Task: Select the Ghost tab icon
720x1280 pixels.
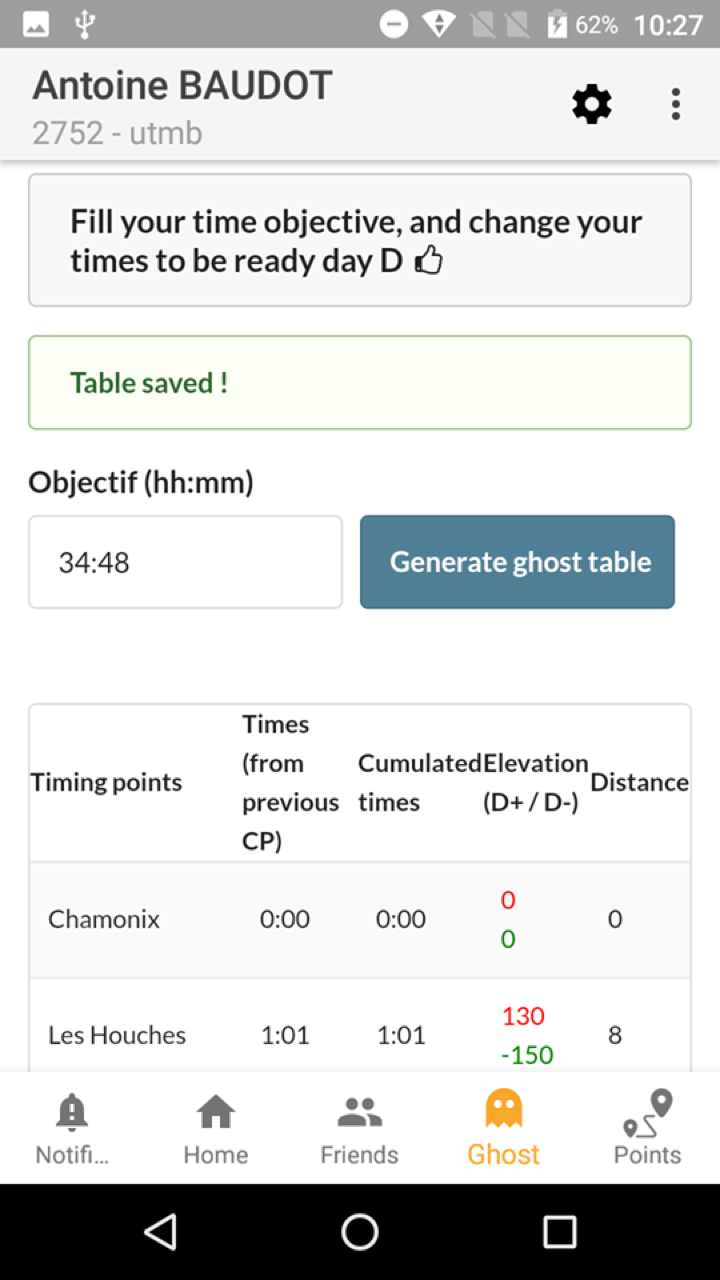Action: 504,1109
